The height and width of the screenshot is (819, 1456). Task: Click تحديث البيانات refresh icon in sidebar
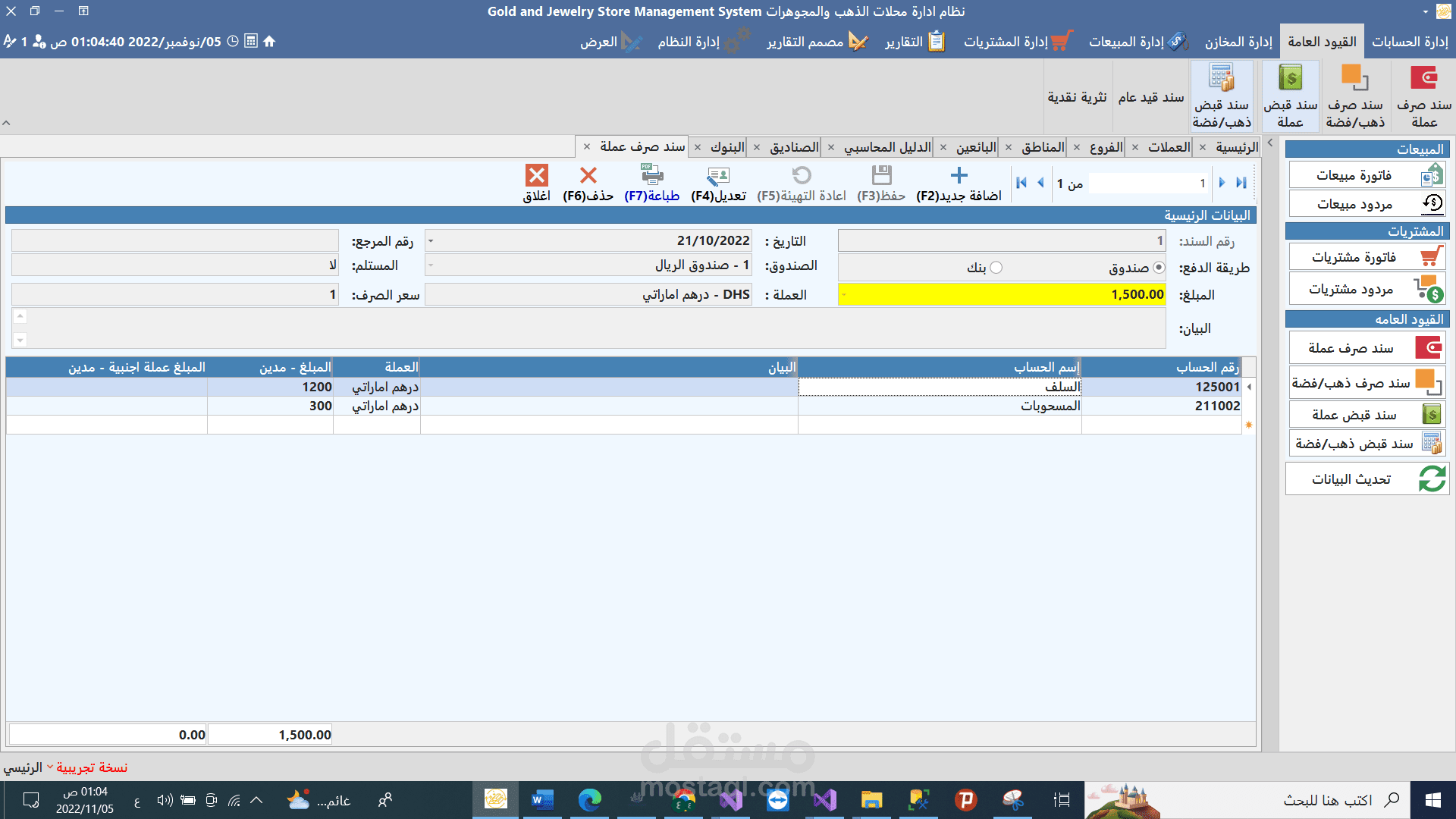click(1432, 479)
